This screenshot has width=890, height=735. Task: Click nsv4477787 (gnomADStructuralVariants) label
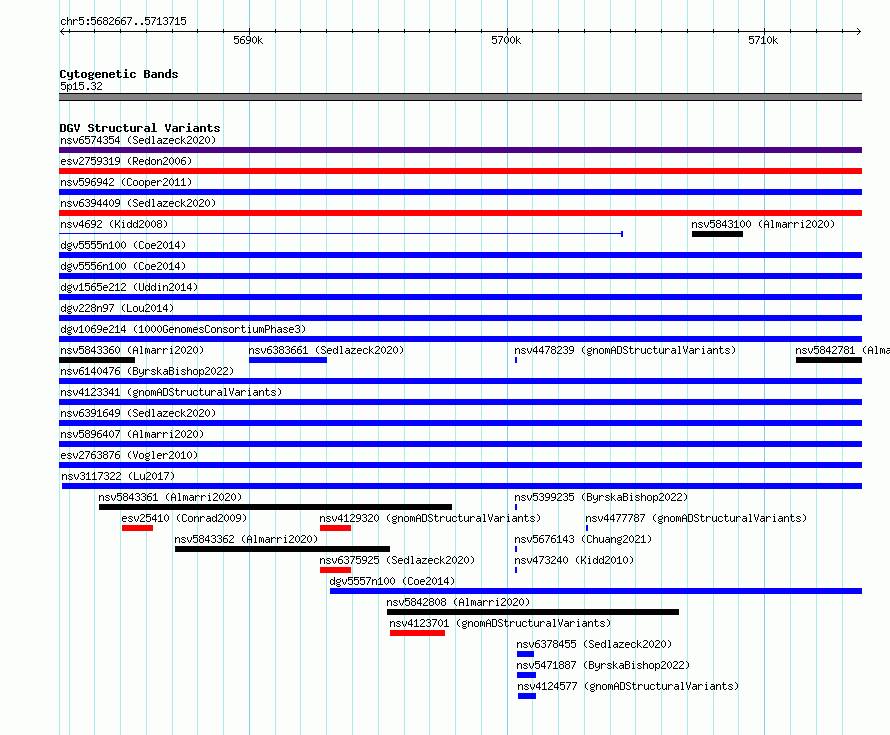tap(696, 518)
